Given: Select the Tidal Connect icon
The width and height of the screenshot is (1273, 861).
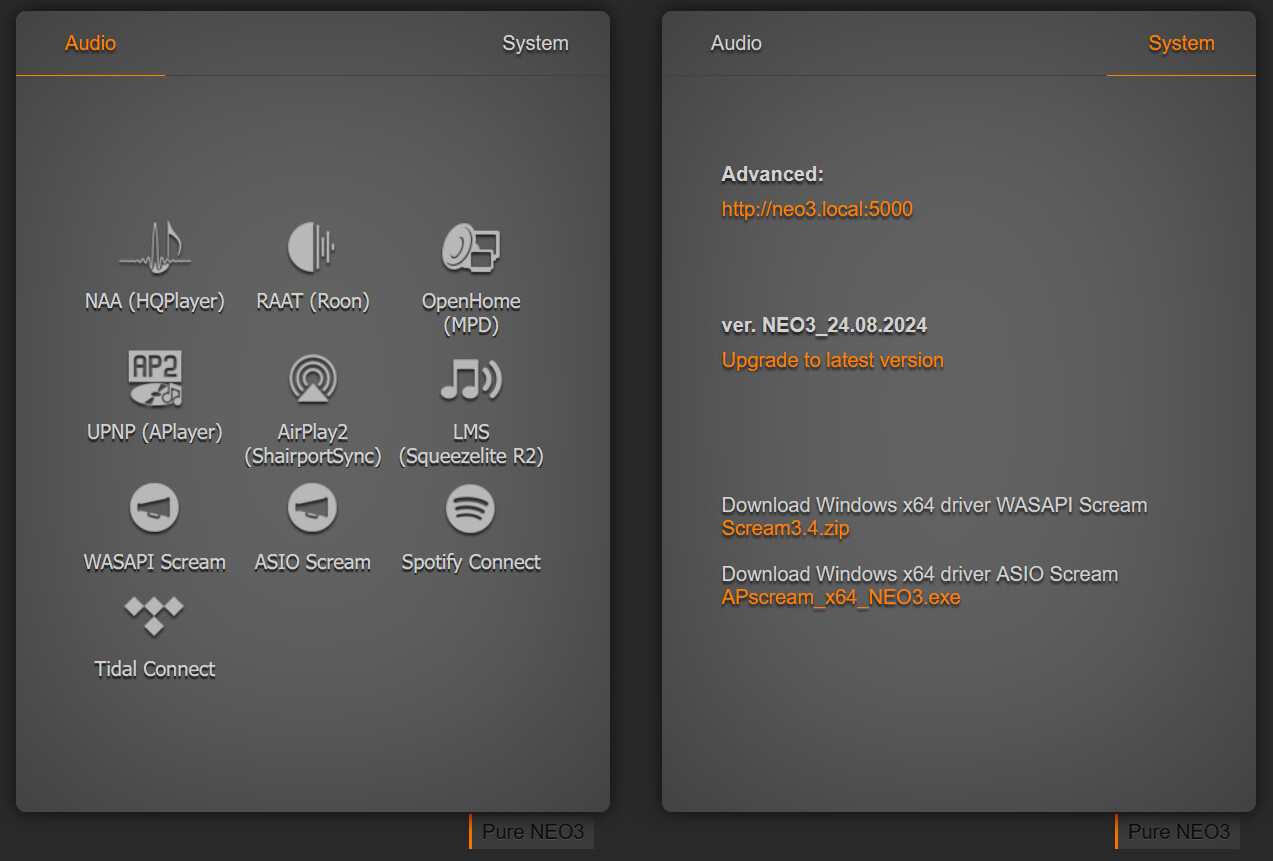Looking at the screenshot, I should [x=154, y=615].
